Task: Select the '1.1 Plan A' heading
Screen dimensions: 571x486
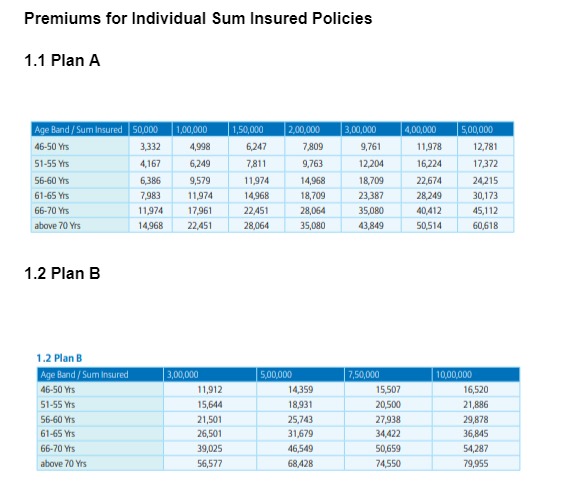Action: tap(62, 60)
